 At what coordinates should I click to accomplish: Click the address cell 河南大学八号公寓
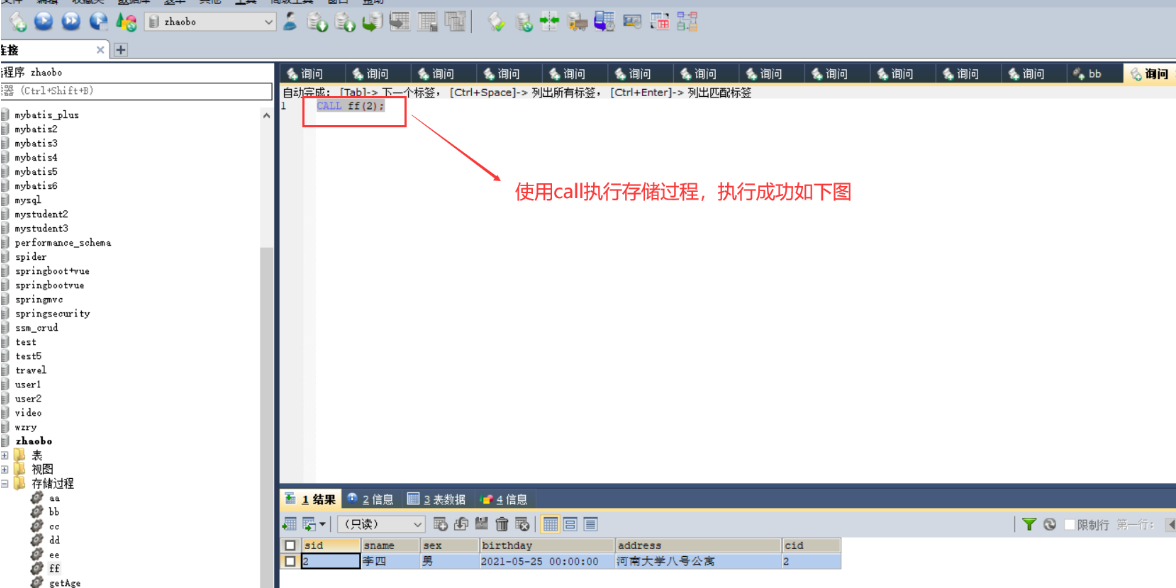(x=698, y=560)
